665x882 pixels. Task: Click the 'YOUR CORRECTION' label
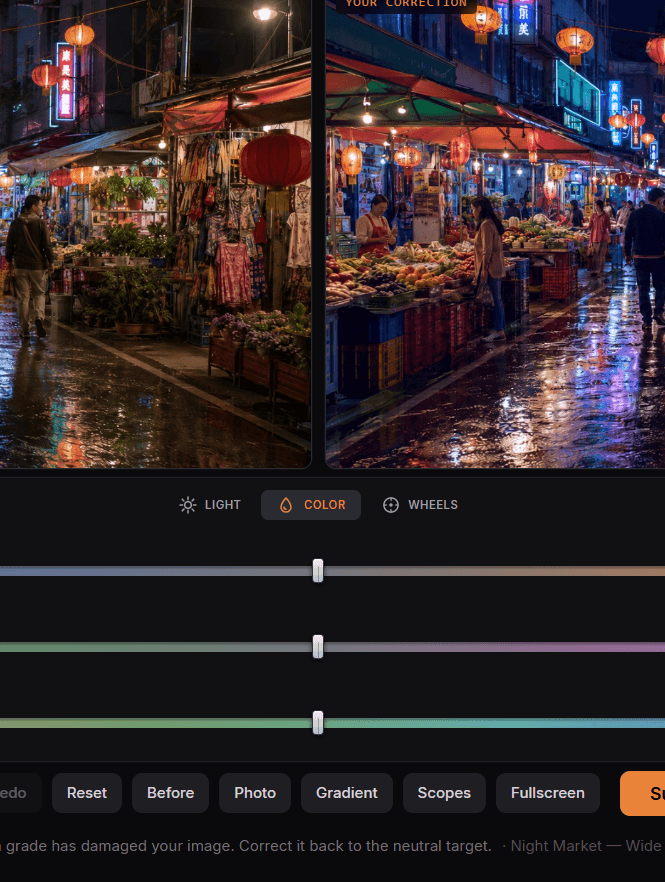pos(406,4)
